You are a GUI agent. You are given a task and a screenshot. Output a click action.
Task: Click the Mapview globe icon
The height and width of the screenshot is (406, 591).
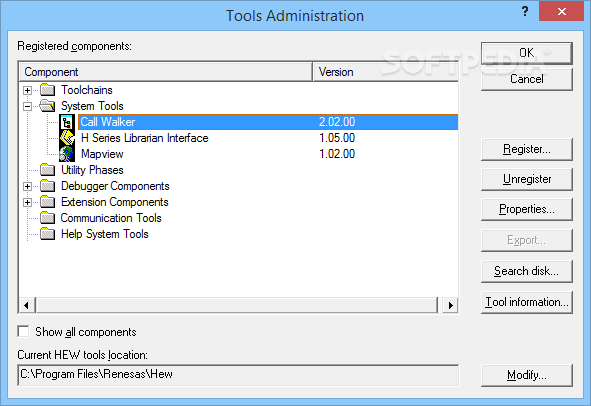point(67,154)
